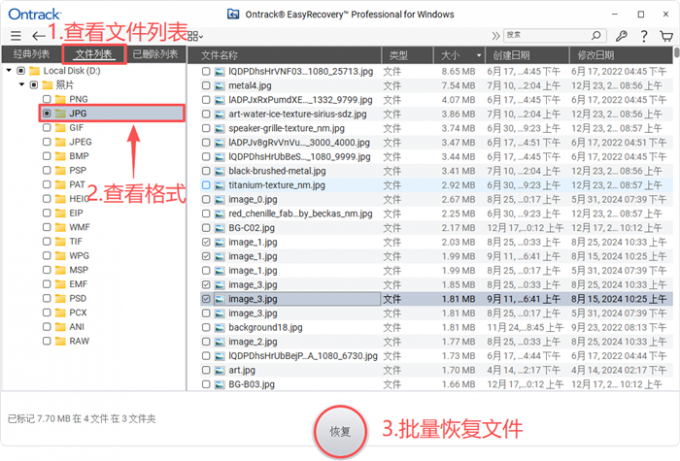Click image icon of background18.jpg
Screen dimensions: 680x461
[220, 327]
